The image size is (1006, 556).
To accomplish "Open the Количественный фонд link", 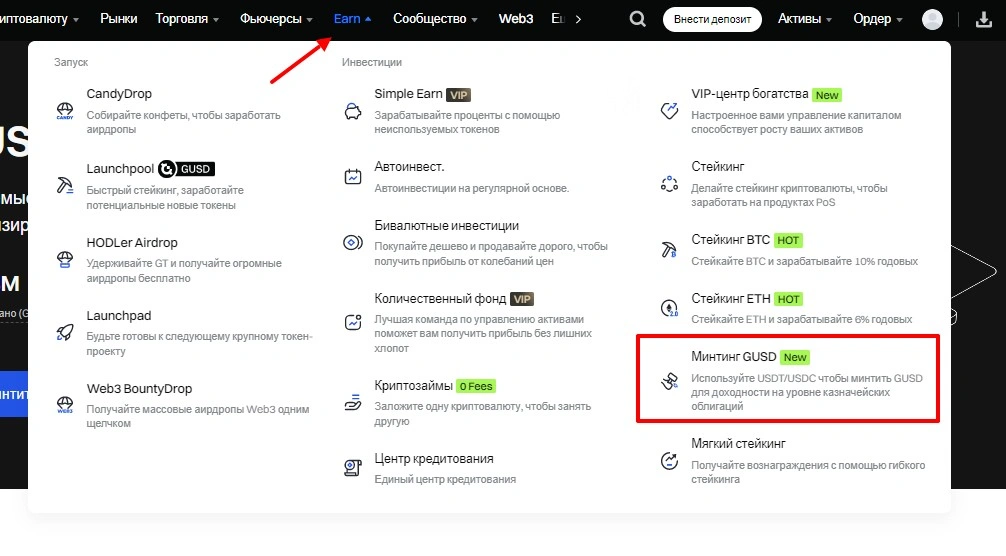I will 440,299.
